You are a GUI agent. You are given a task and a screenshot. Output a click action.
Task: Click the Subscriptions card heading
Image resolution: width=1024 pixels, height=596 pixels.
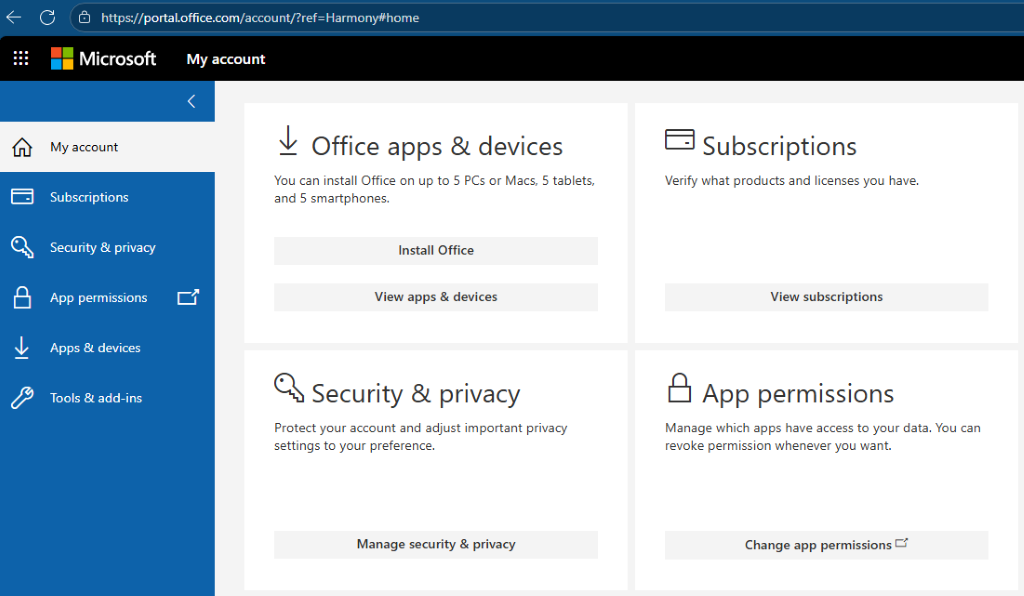tap(779, 146)
